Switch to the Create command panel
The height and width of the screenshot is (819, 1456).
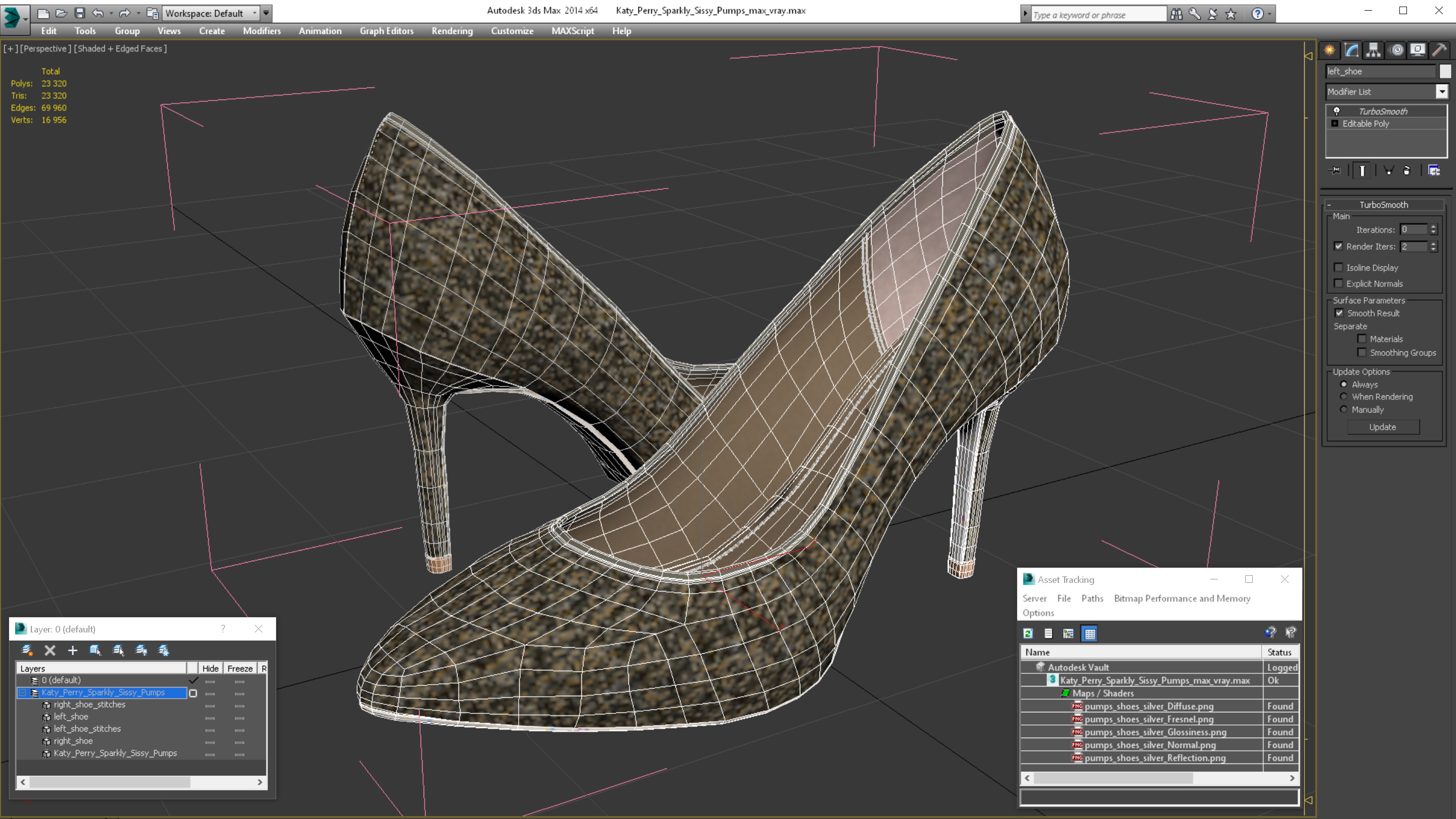pyautogui.click(x=1330, y=51)
